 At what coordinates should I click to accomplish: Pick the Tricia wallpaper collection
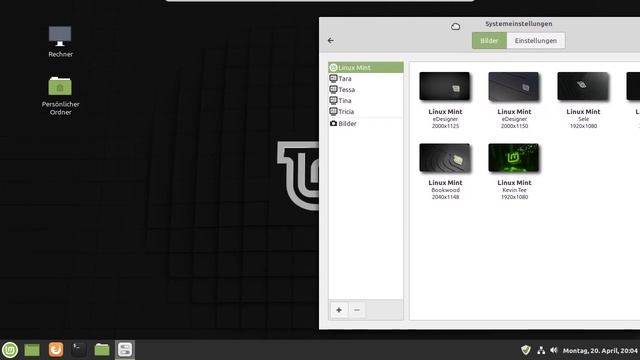366,111
